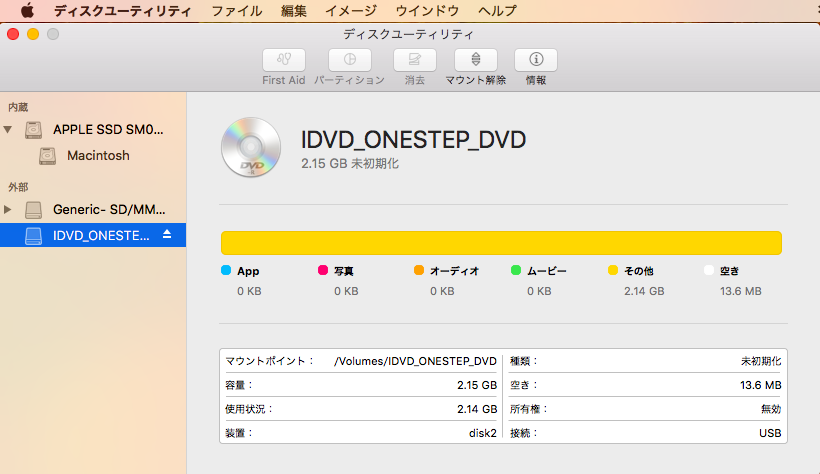The image size is (820, 474).
Task: Close the ディスクユーティリティ window
Action: coord(13,35)
